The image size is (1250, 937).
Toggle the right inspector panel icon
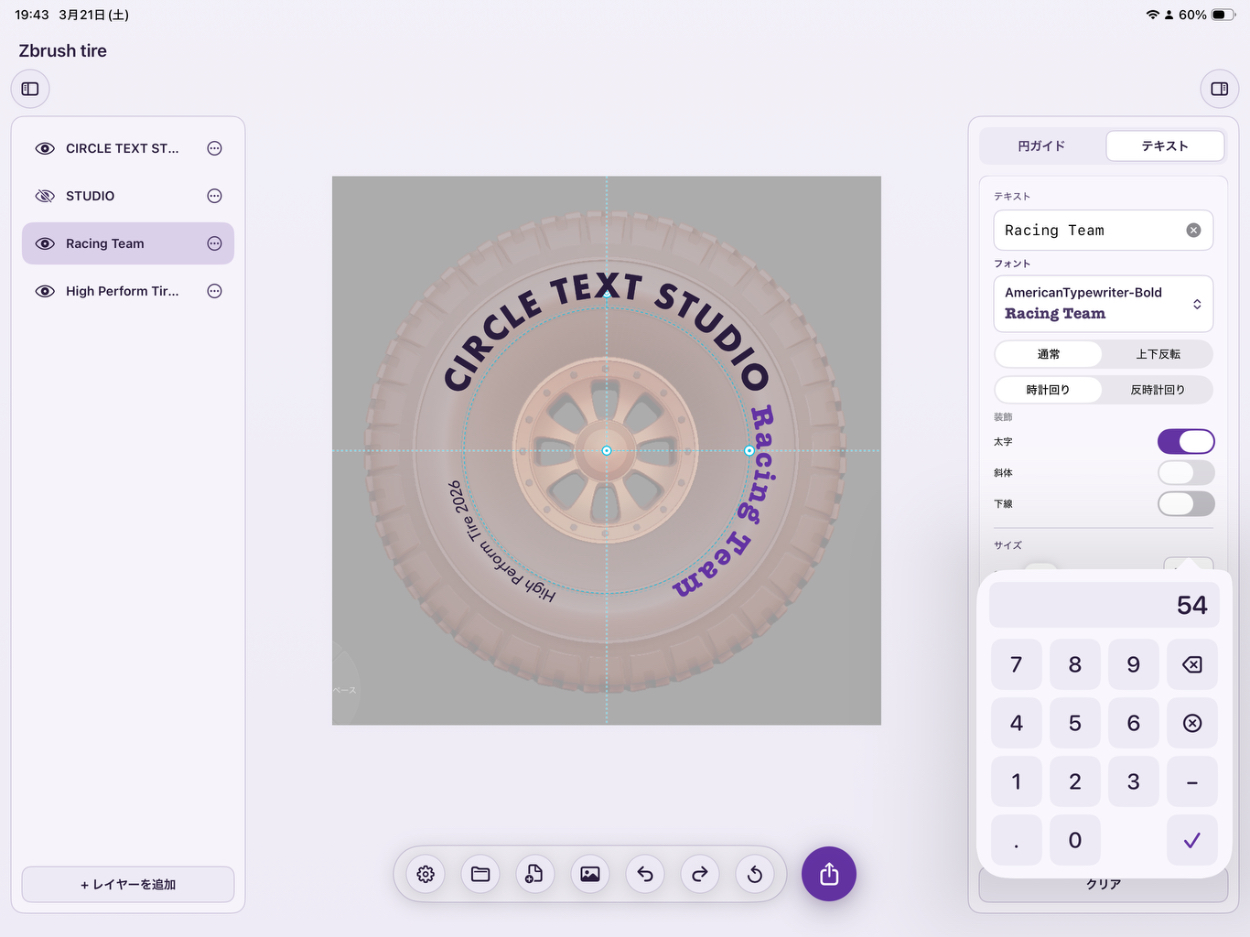[x=1219, y=89]
